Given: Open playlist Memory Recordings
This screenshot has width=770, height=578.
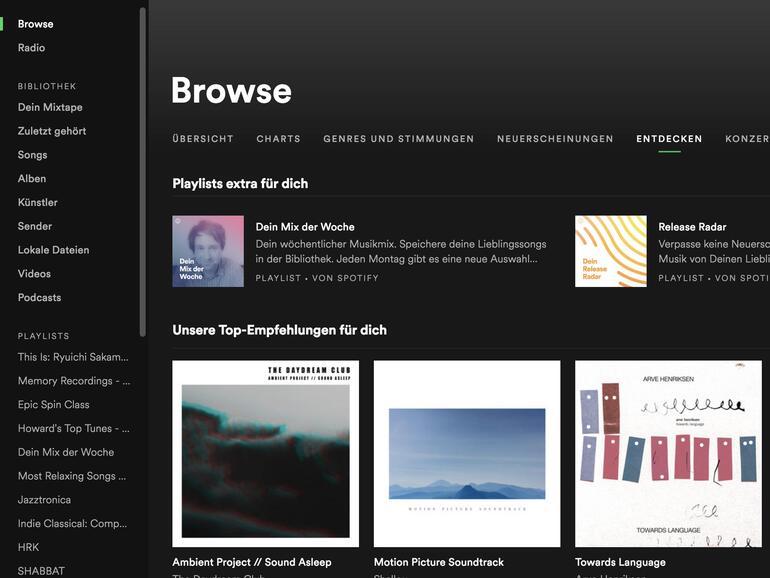Looking at the screenshot, I should tap(74, 381).
